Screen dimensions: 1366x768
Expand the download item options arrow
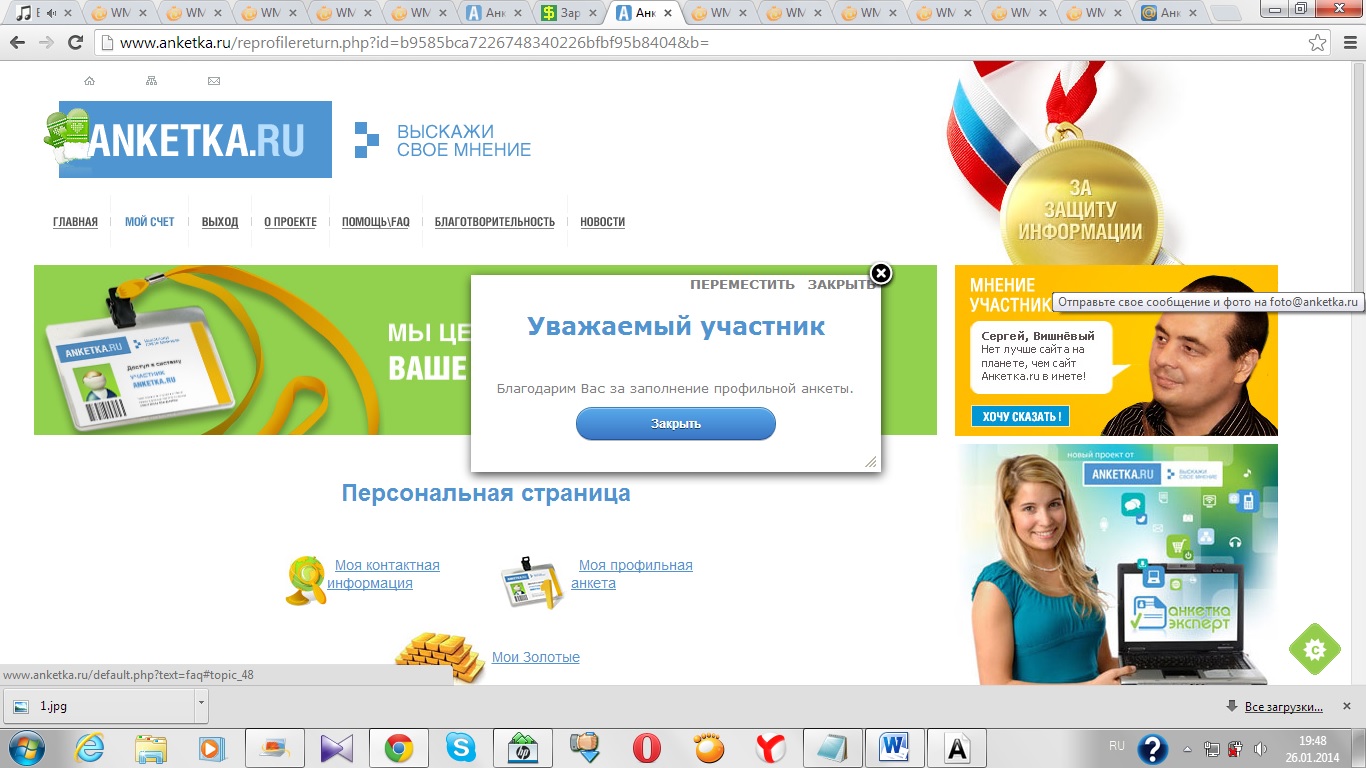pyautogui.click(x=201, y=705)
